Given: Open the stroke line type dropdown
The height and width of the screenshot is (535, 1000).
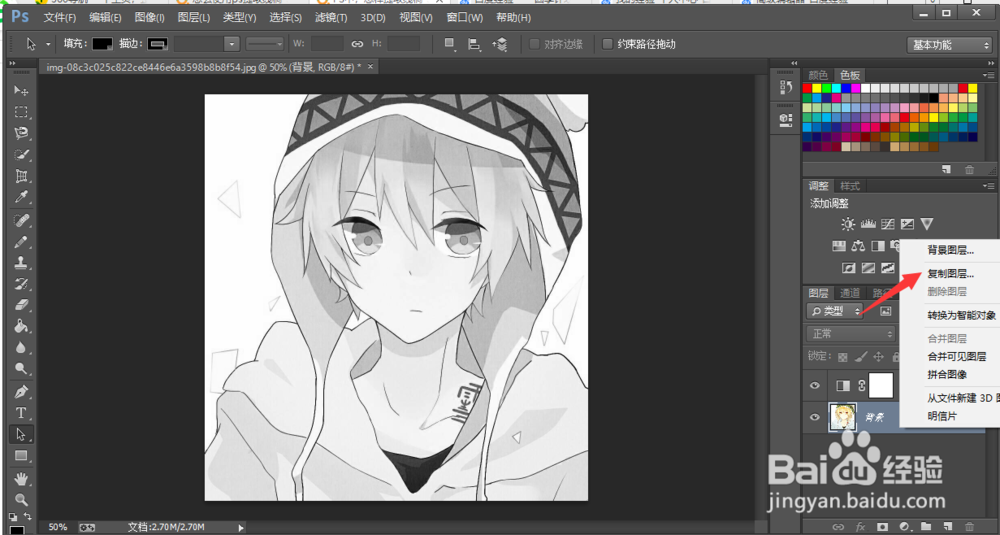Looking at the screenshot, I should click(x=265, y=44).
